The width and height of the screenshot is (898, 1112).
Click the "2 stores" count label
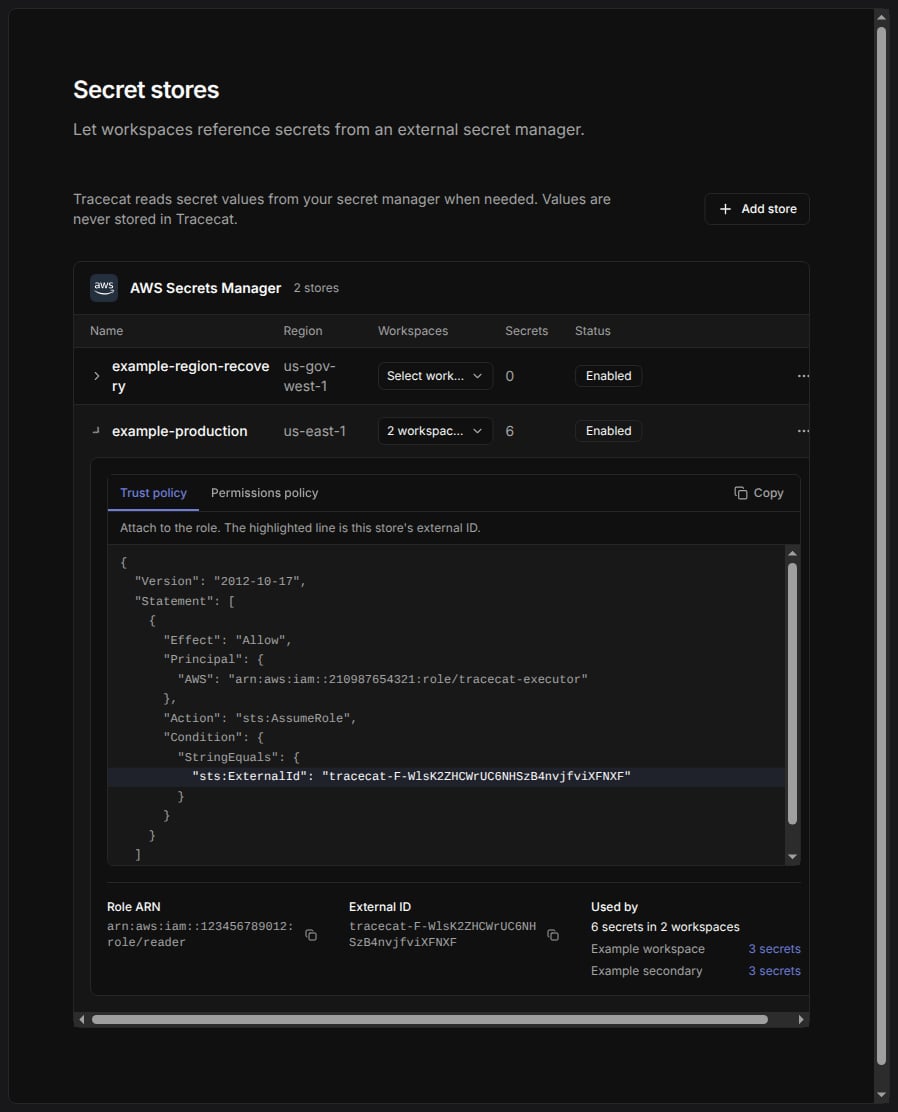click(316, 288)
